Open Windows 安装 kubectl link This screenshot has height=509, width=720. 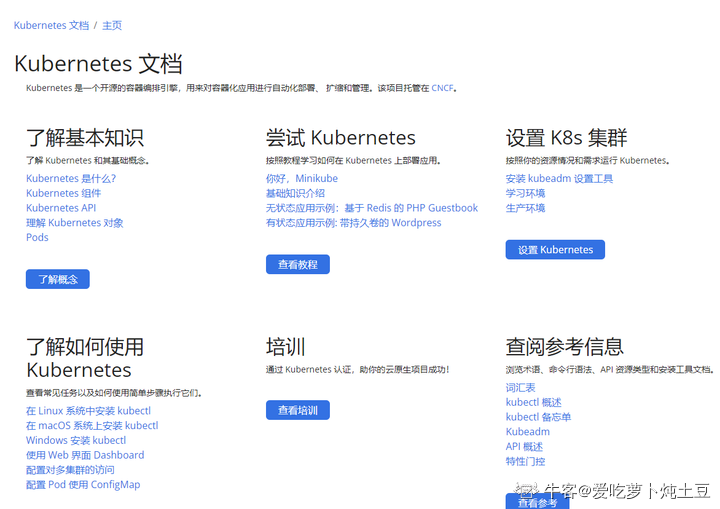pos(76,440)
